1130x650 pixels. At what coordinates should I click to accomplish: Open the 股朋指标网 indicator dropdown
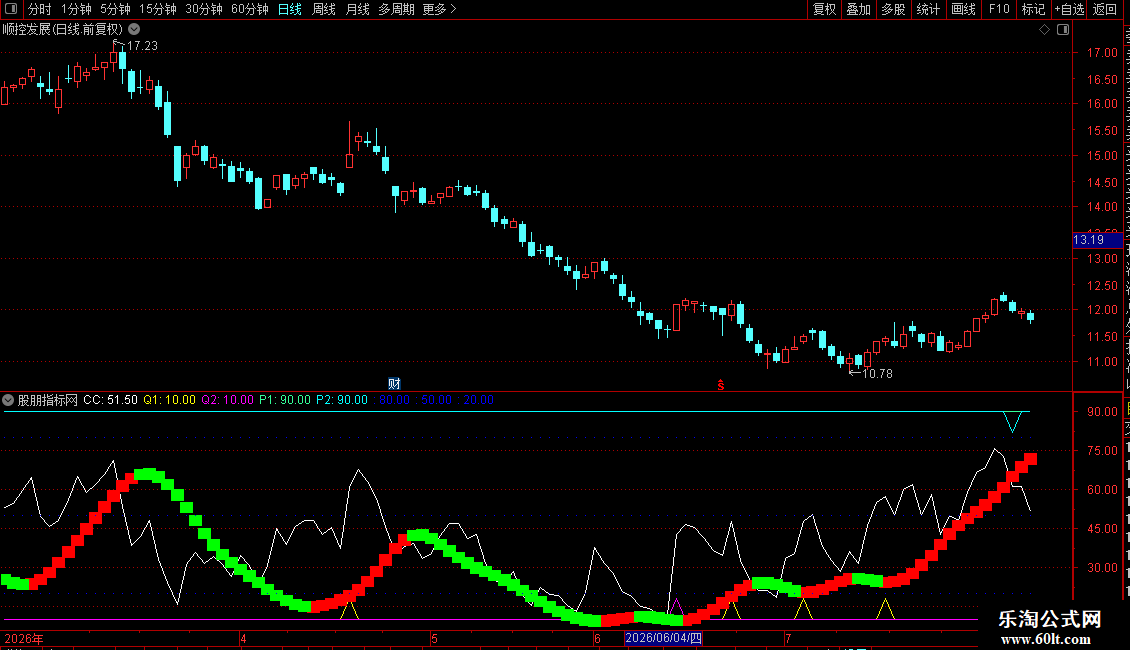pos(8,400)
